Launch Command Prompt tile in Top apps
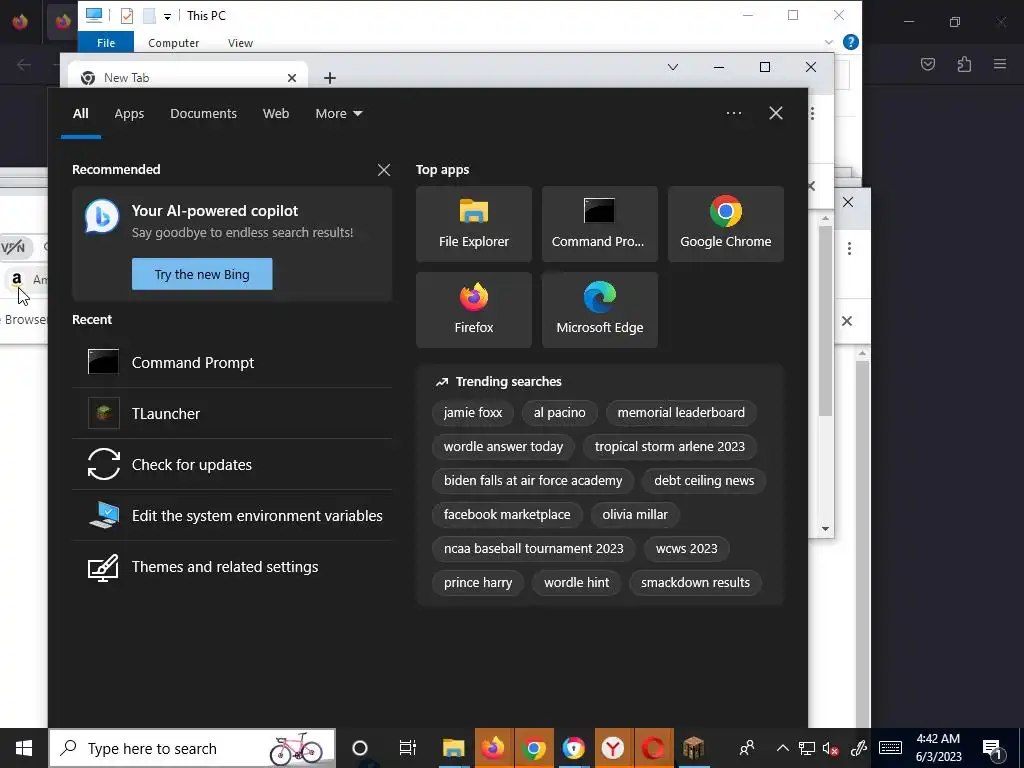The image size is (1024, 768). 600,224
